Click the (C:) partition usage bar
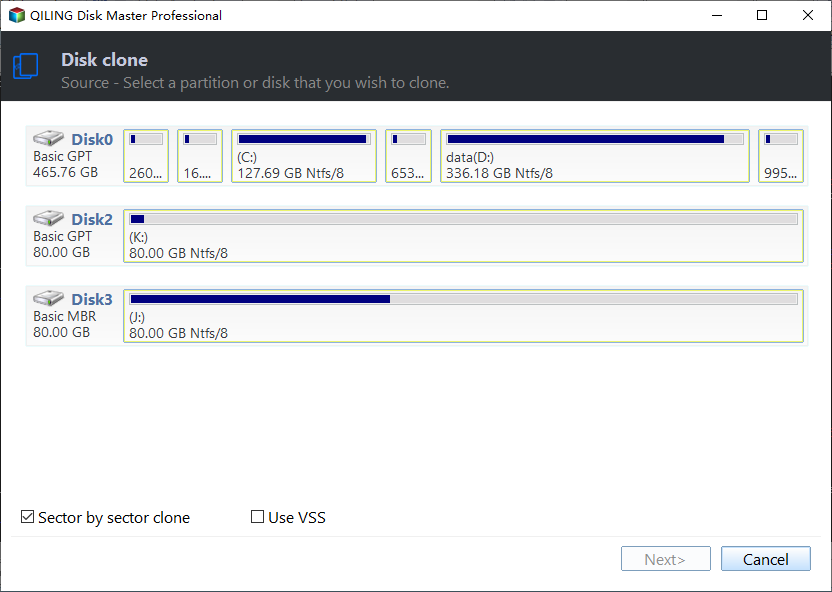Image resolution: width=832 pixels, height=592 pixels. click(x=304, y=140)
